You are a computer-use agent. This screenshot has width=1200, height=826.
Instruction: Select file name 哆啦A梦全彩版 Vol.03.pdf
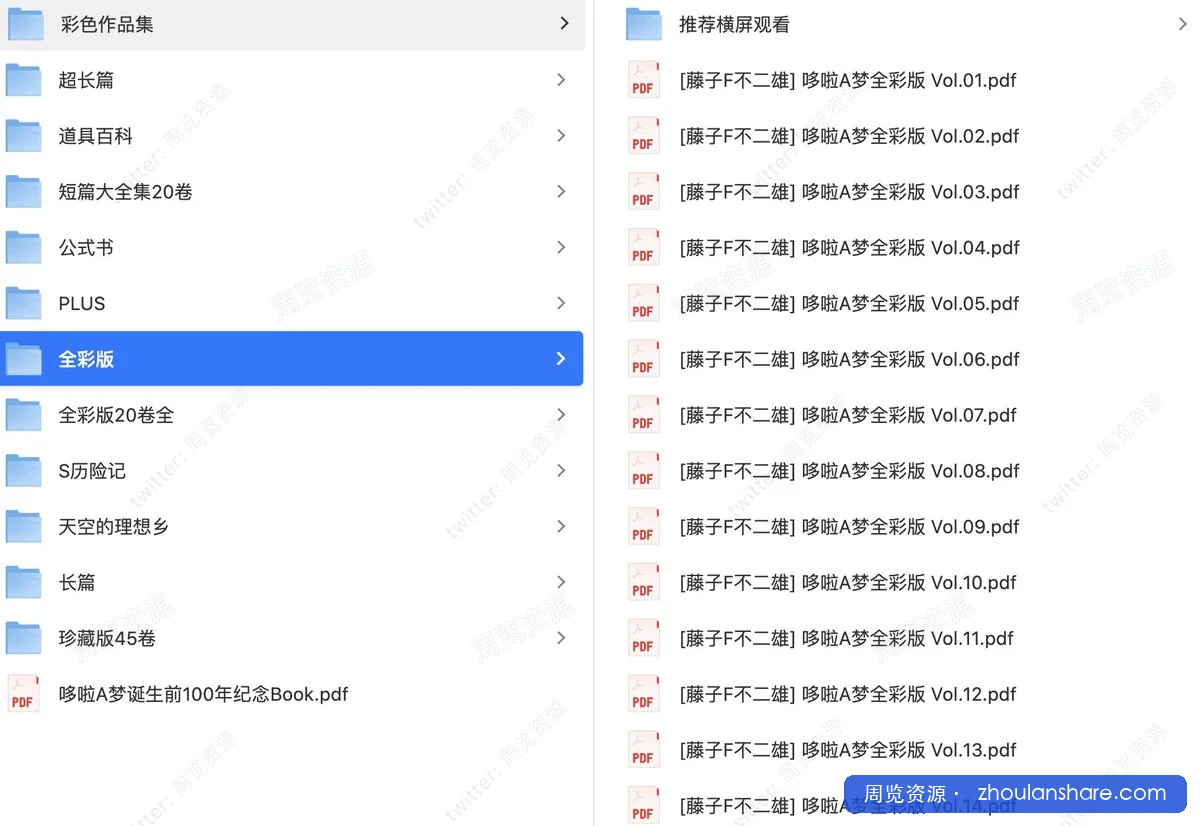(x=849, y=192)
